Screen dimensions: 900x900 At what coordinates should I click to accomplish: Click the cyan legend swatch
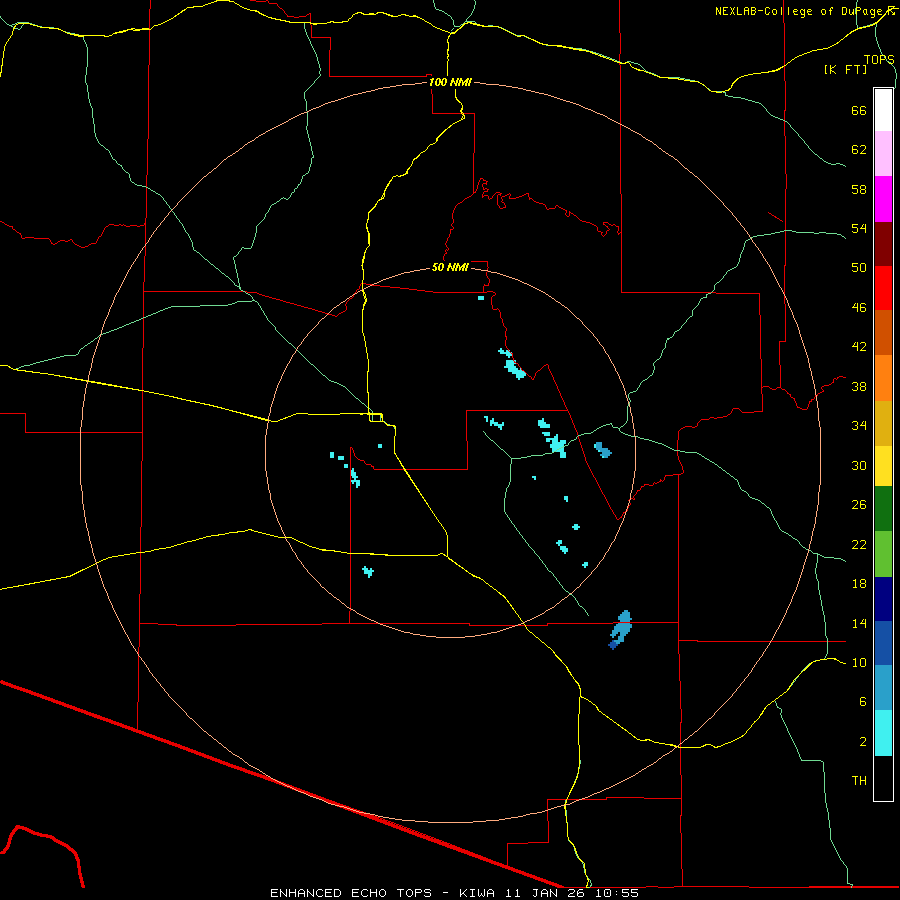(883, 733)
